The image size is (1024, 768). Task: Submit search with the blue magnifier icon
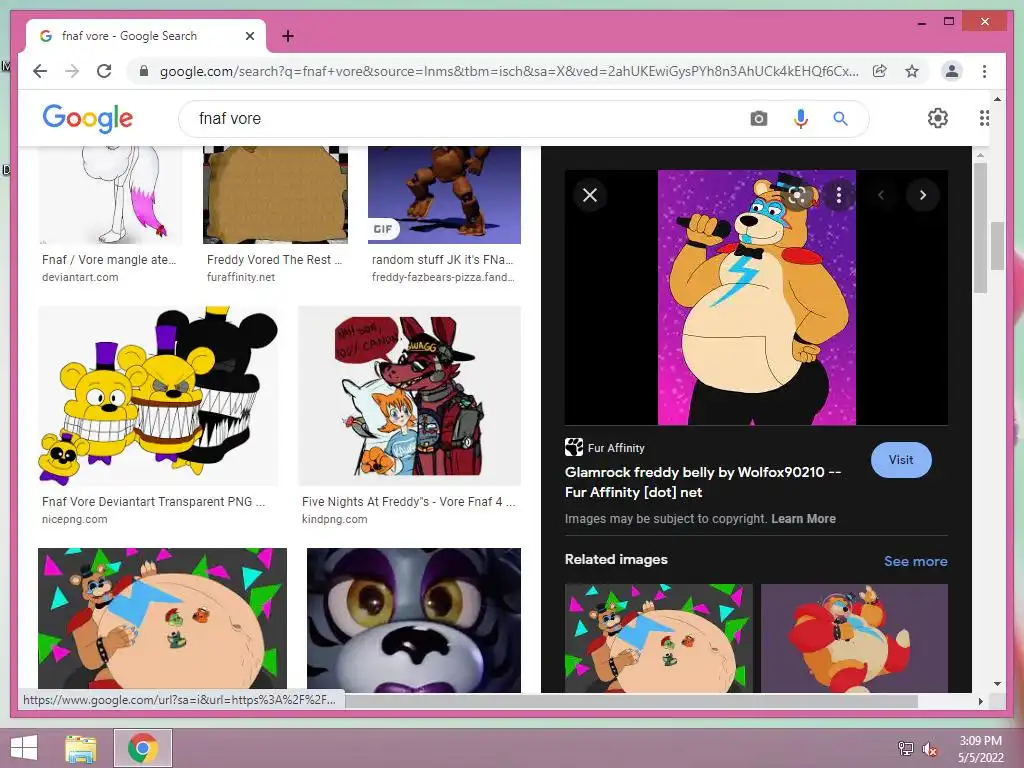840,118
